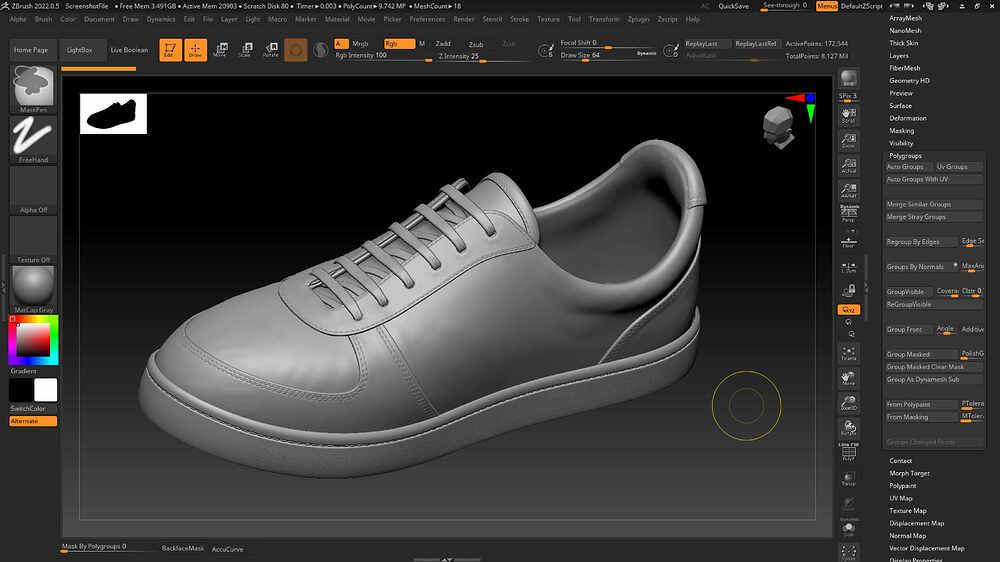1000x562 pixels.
Task: Expand the Surface subpalette
Action: click(901, 105)
